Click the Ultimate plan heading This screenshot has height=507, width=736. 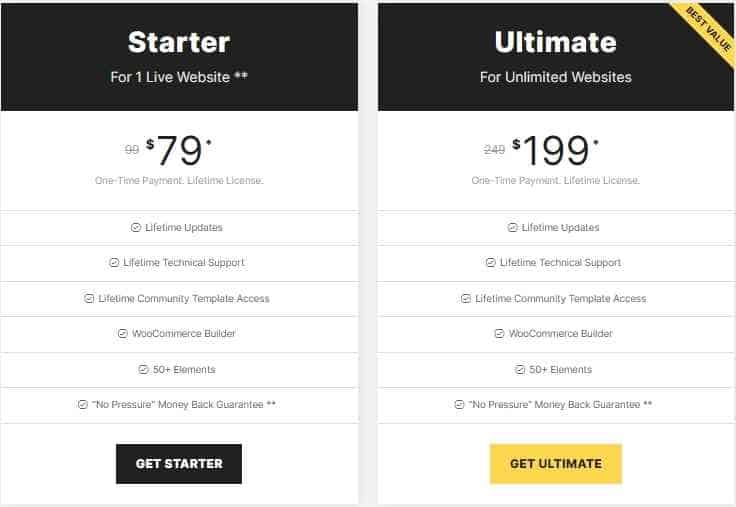tap(556, 42)
